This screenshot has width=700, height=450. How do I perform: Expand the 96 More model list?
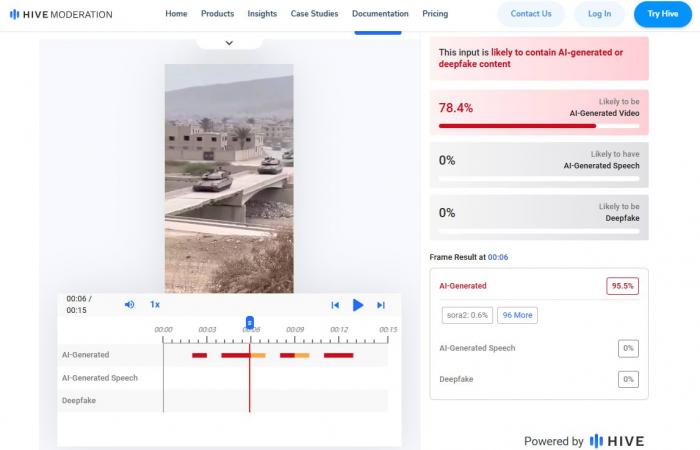(x=517, y=315)
